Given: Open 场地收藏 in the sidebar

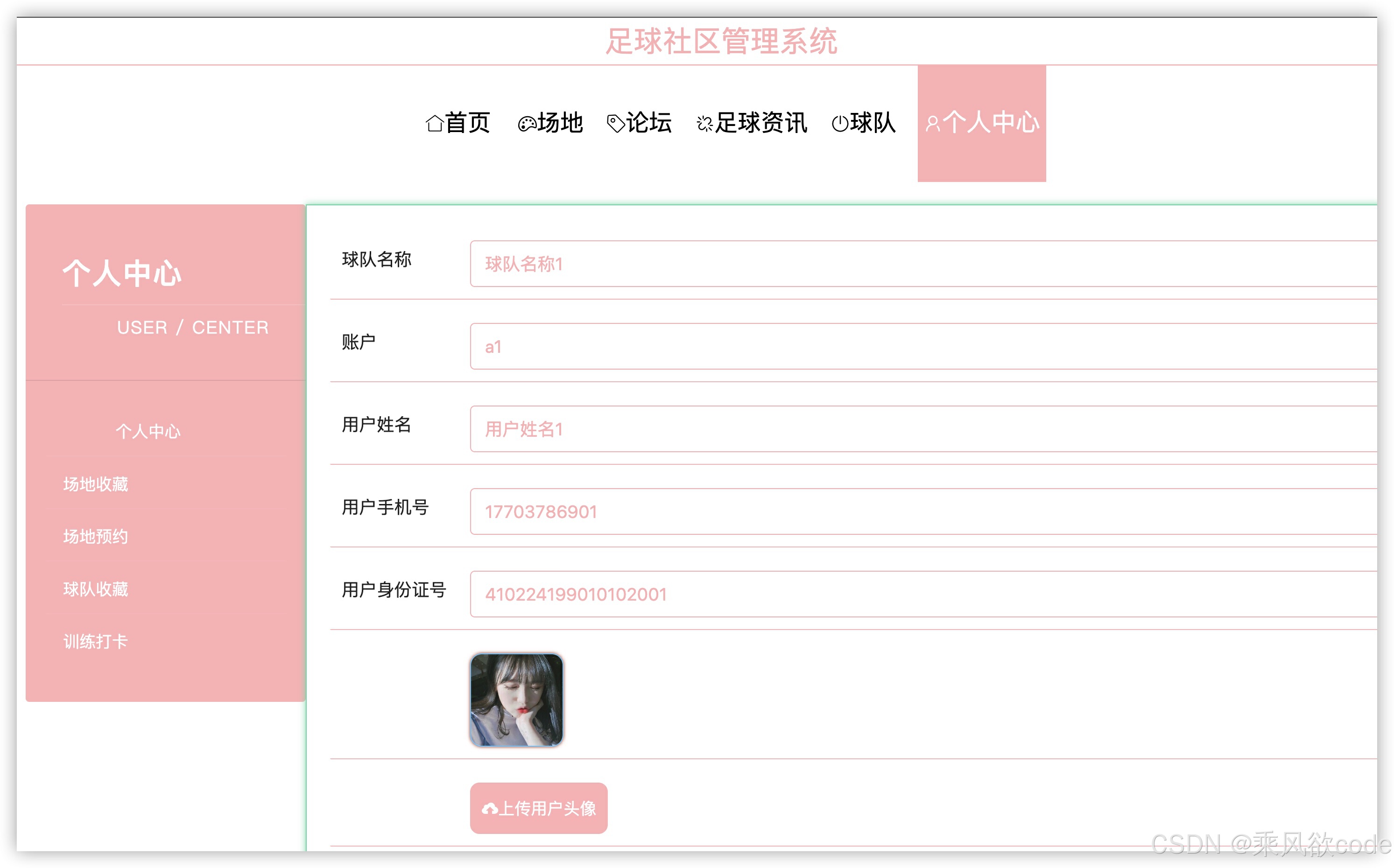Looking at the screenshot, I should pos(95,484).
